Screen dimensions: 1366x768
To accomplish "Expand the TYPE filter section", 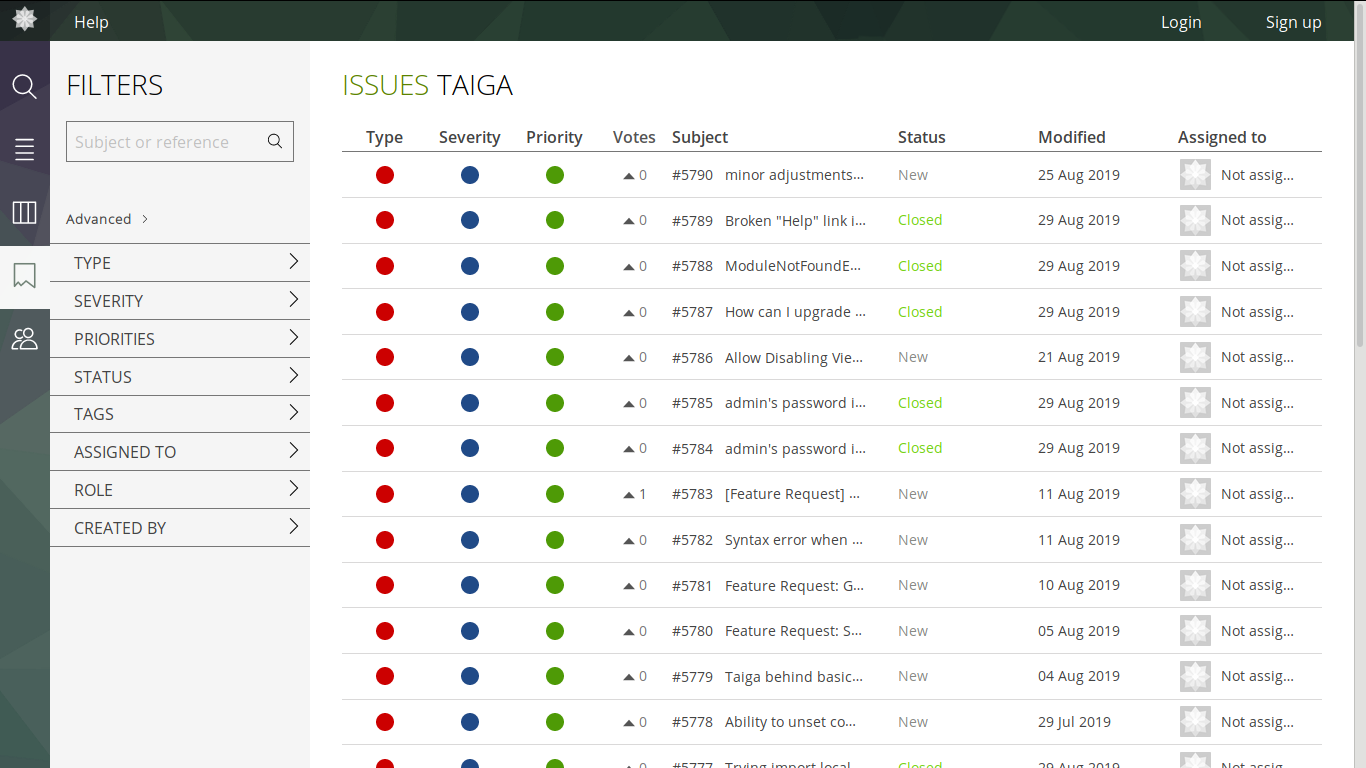I will [x=180, y=263].
